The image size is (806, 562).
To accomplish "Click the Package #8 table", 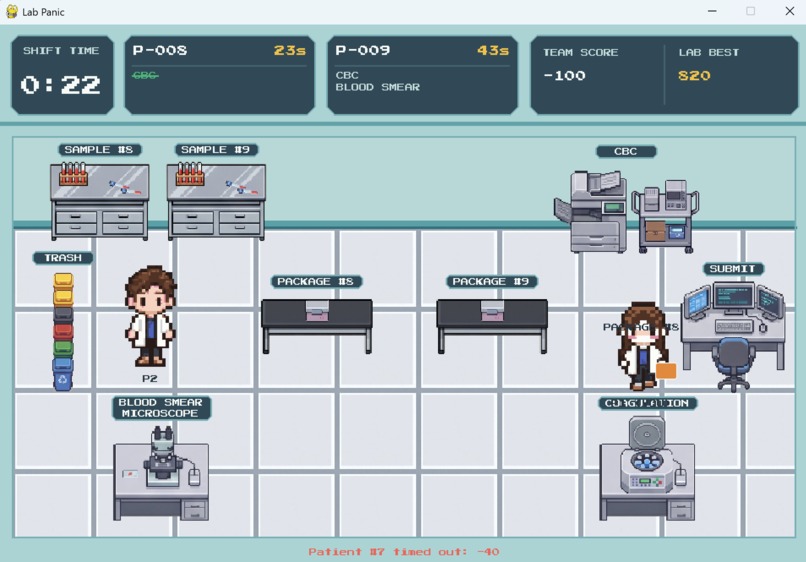I will (x=317, y=326).
